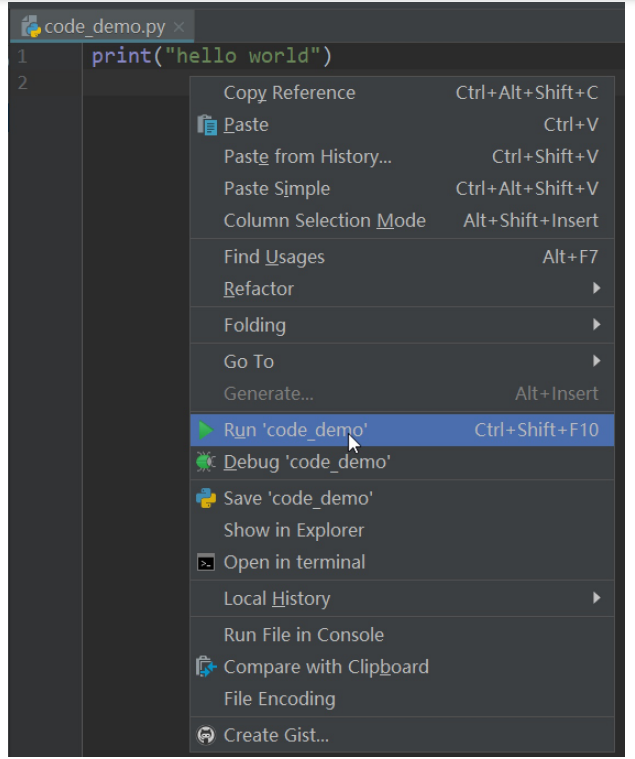Select Copy Reference from context menu
Screen dimensions: 635x759
point(289,93)
